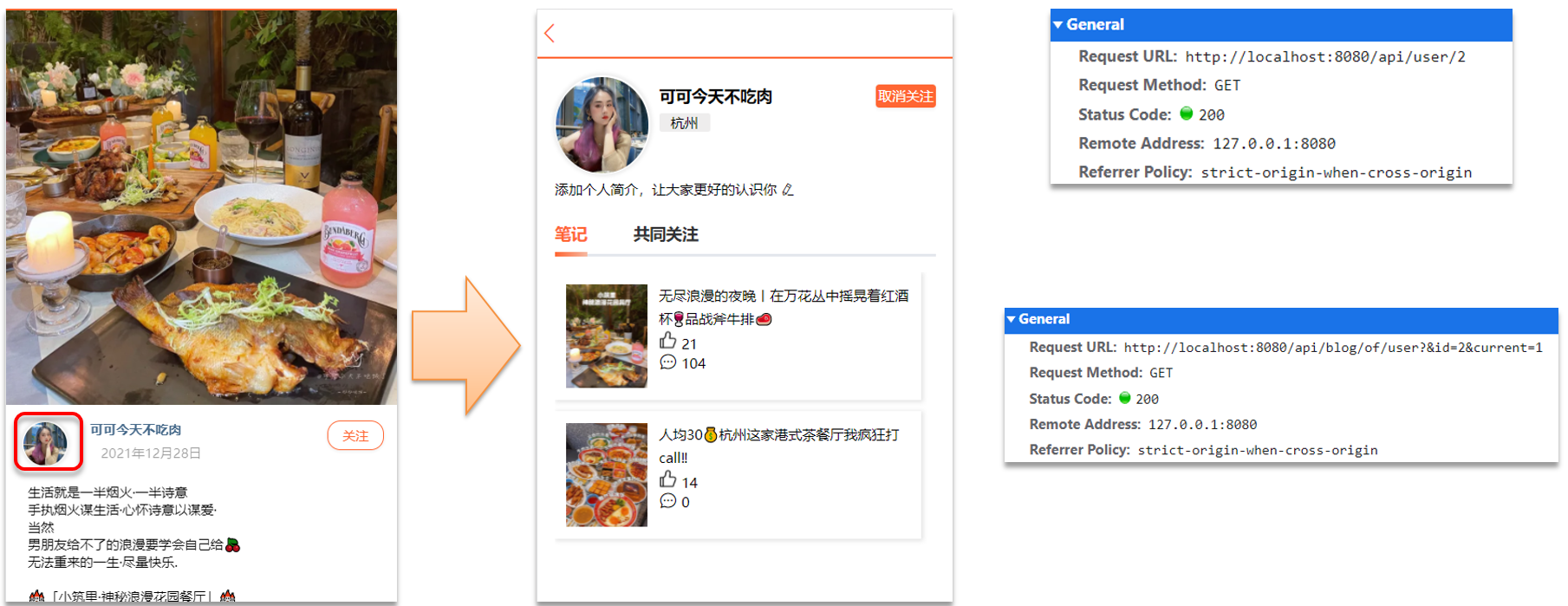Switch to the 笔记 tab
The image size is (1568, 606).
pos(570,234)
